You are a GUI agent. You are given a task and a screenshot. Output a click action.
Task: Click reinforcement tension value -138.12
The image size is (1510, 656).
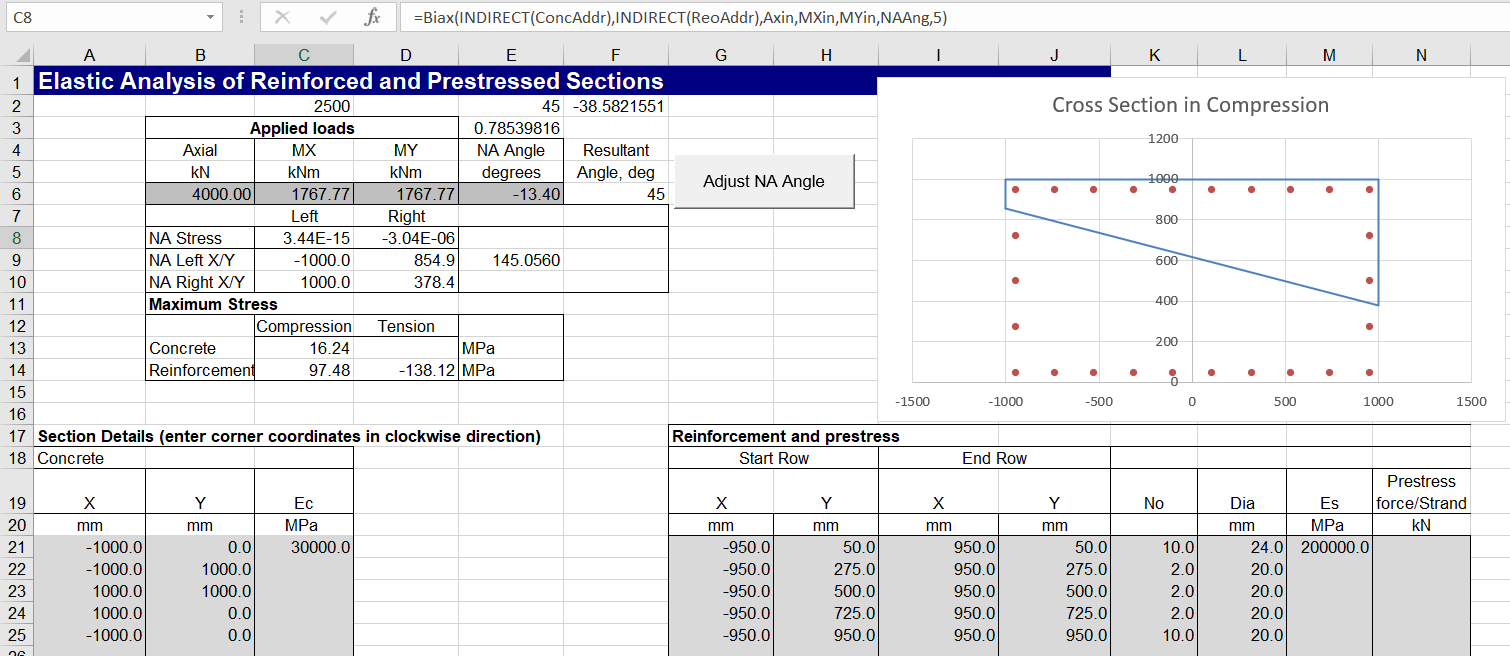[407, 370]
